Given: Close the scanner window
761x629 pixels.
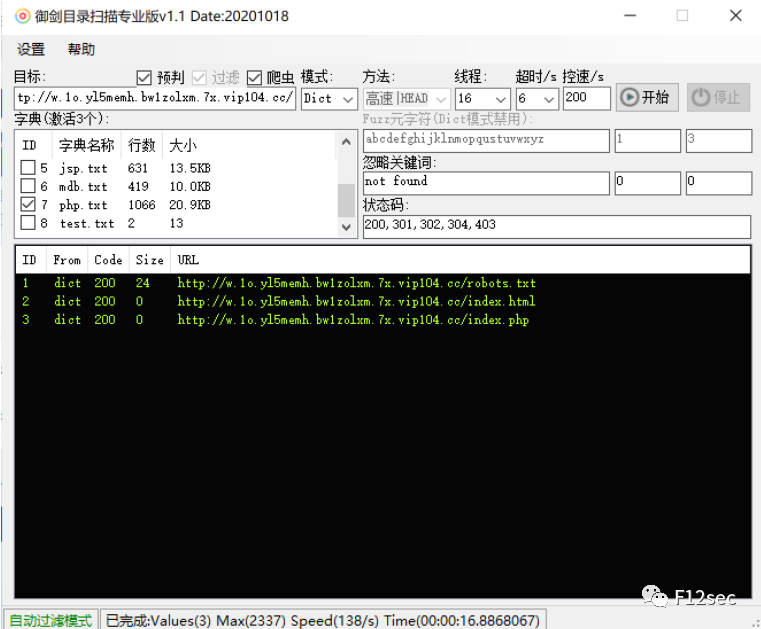Looking at the screenshot, I should coord(736,16).
